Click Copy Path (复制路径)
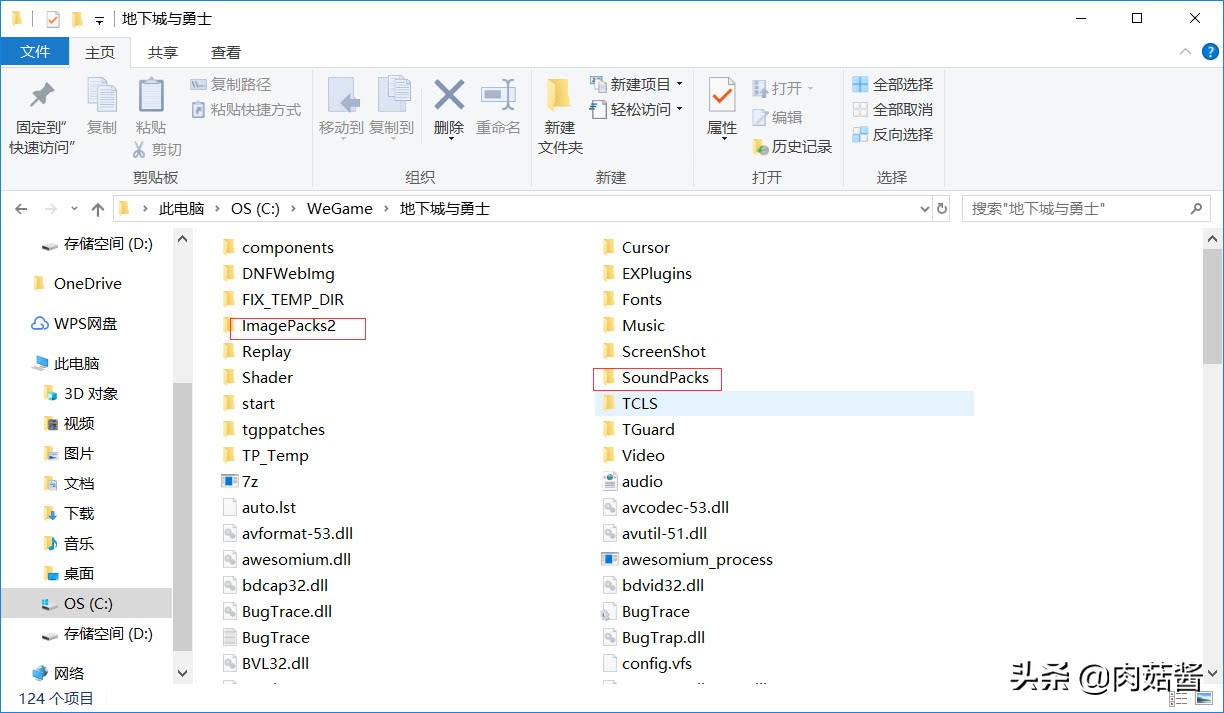 tap(231, 85)
